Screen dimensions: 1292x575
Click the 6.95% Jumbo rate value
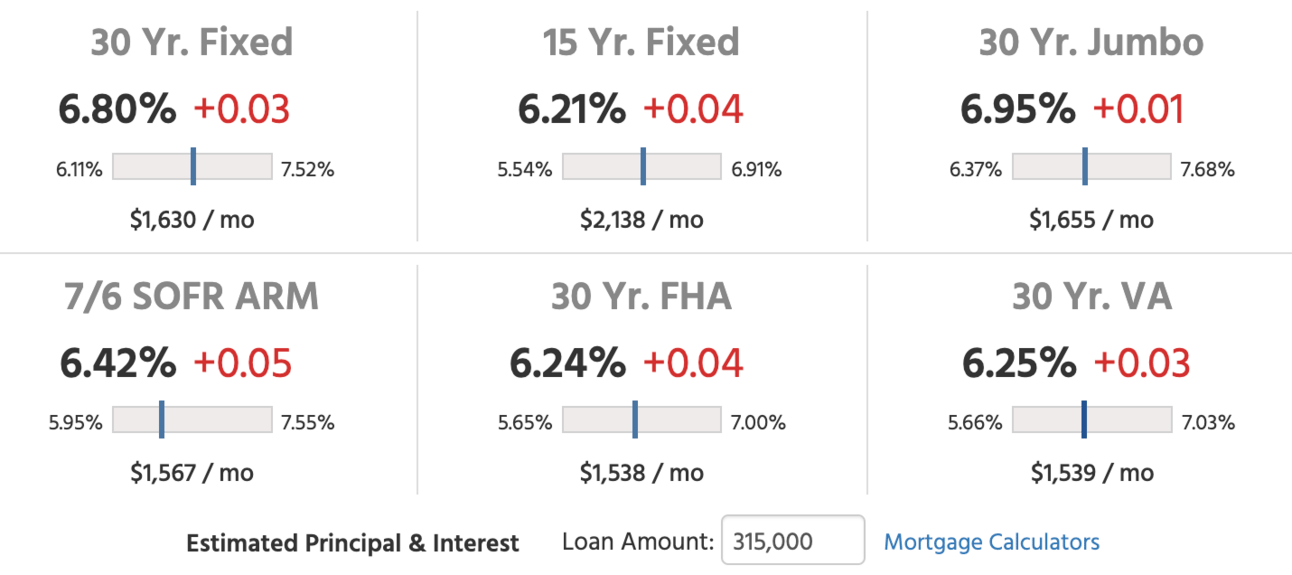pos(1018,109)
